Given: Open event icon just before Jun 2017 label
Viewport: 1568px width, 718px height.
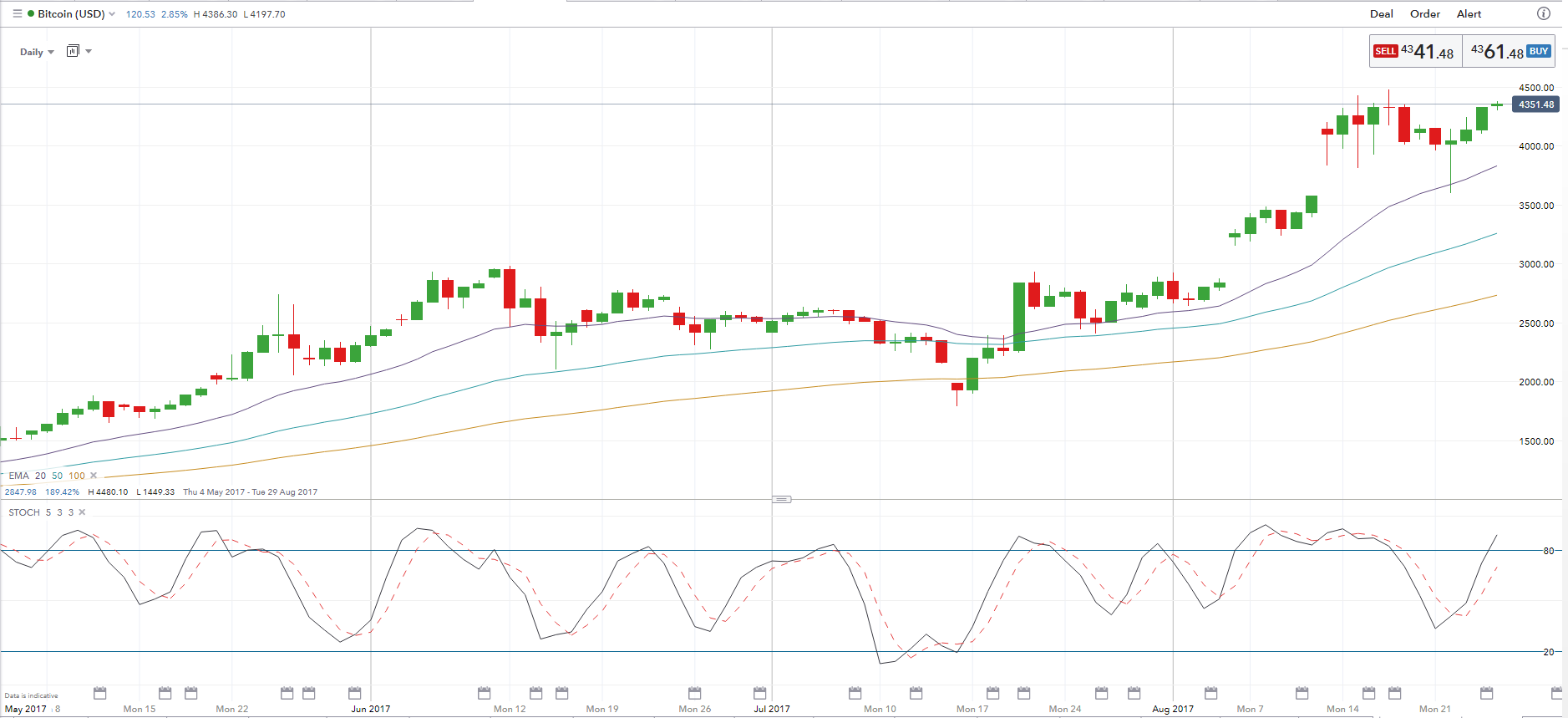Looking at the screenshot, I should pyautogui.click(x=355, y=693).
